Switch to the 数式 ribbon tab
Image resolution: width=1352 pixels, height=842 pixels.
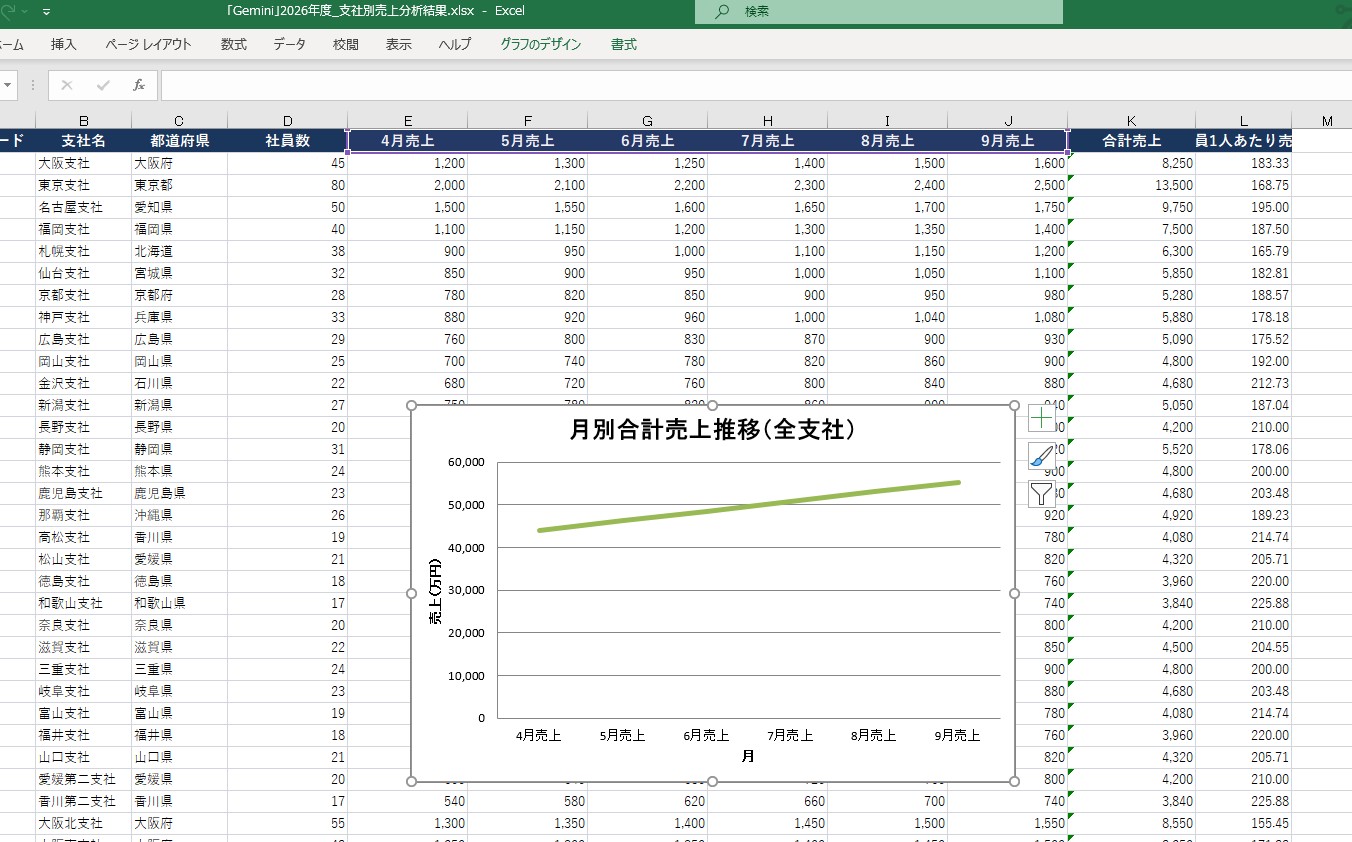point(234,44)
